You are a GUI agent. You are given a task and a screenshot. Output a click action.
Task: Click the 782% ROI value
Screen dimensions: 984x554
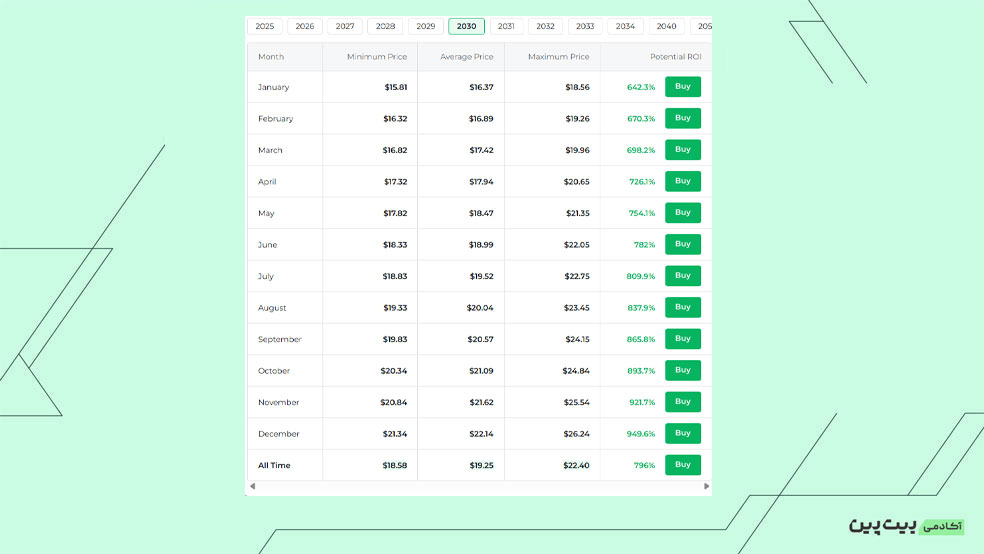644,245
